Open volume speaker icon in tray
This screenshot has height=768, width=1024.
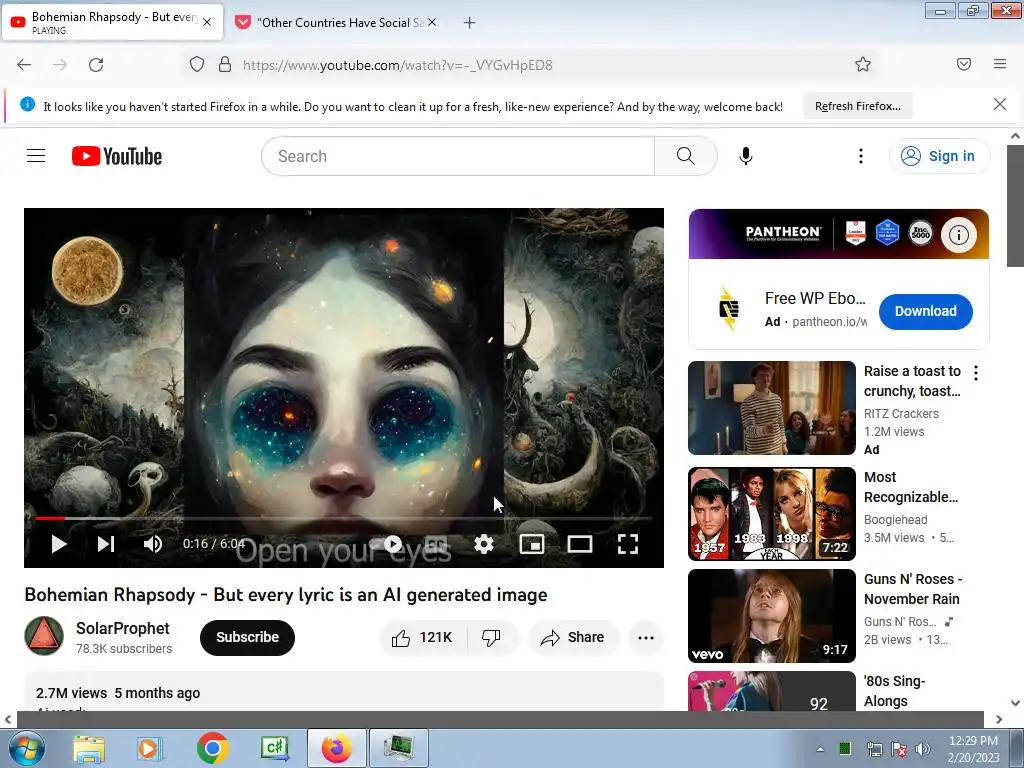(922, 749)
